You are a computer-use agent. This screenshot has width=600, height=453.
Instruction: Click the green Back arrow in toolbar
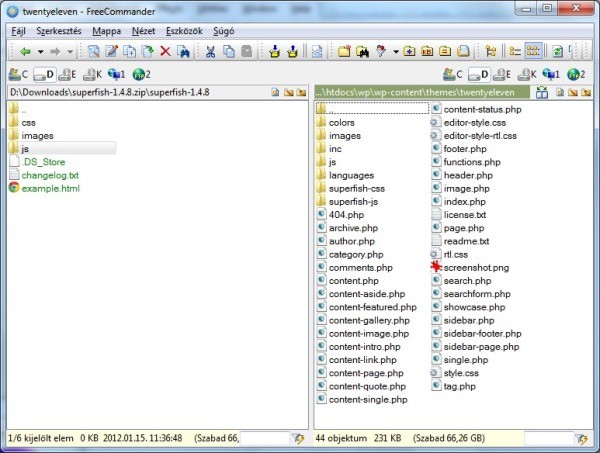click(x=25, y=51)
